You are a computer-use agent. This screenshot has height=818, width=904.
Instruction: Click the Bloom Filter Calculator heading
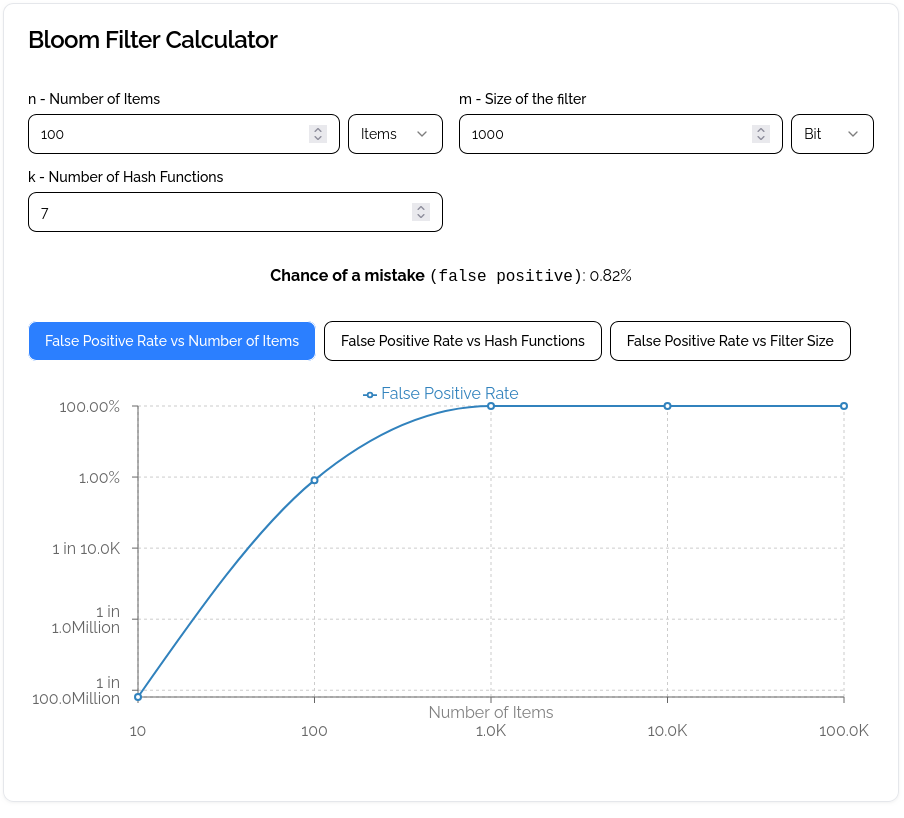(153, 40)
